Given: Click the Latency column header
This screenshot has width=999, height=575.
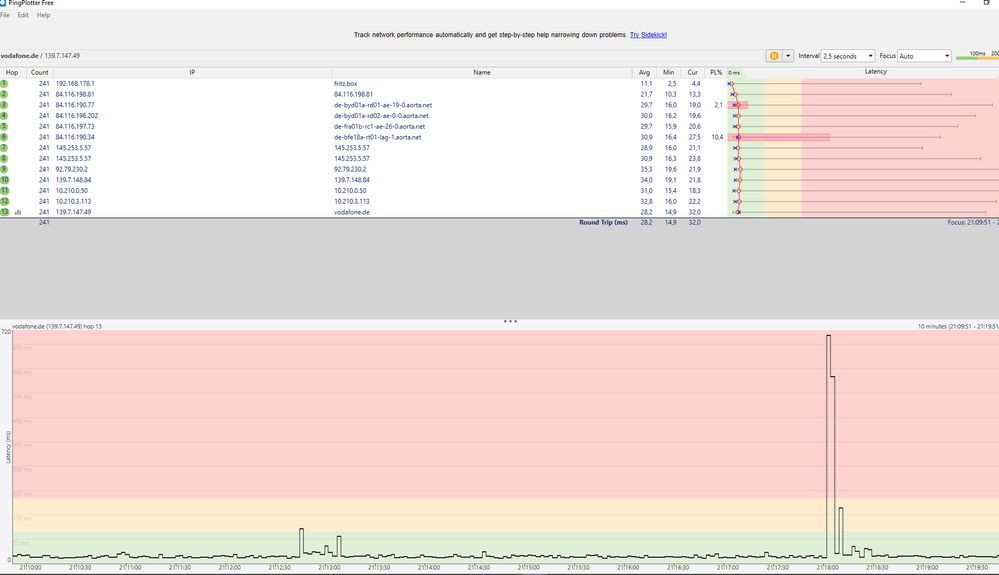Looking at the screenshot, I should point(875,72).
